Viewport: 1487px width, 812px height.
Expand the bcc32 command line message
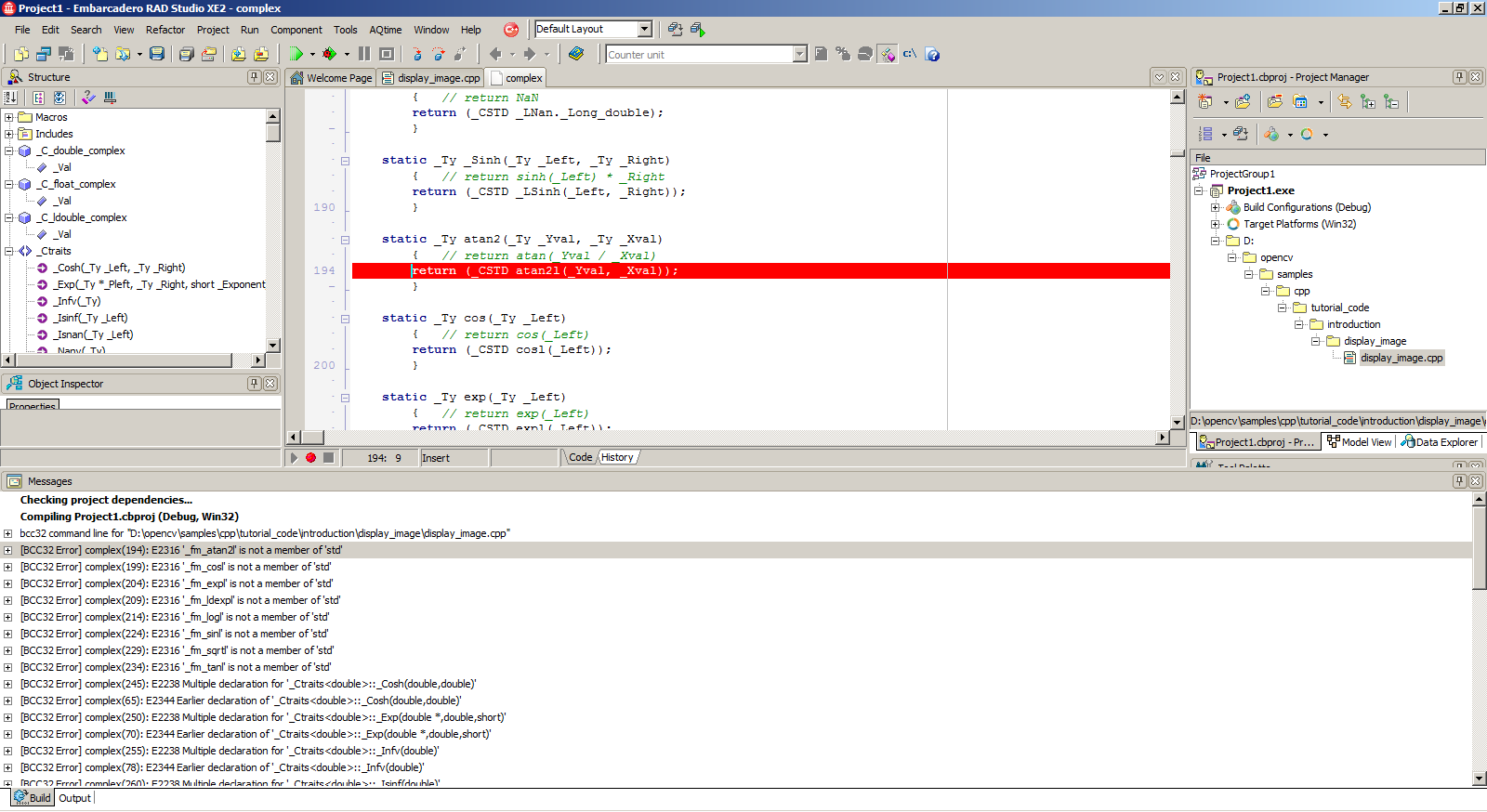[8, 533]
